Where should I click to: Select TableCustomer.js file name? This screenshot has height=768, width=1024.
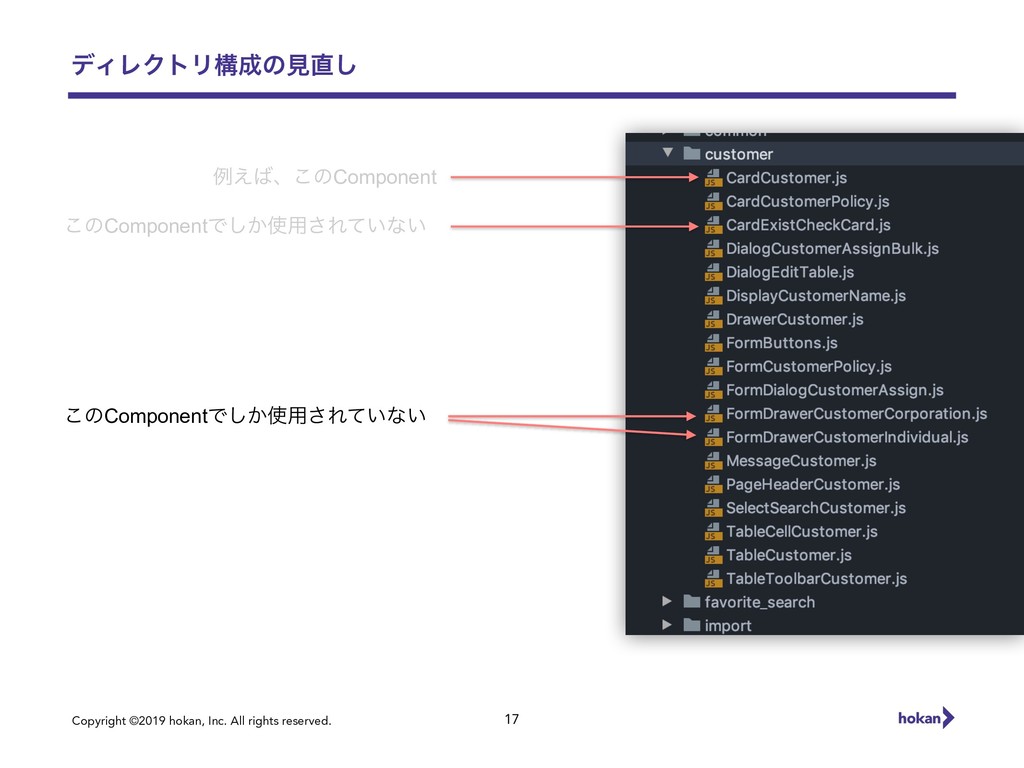coord(789,554)
